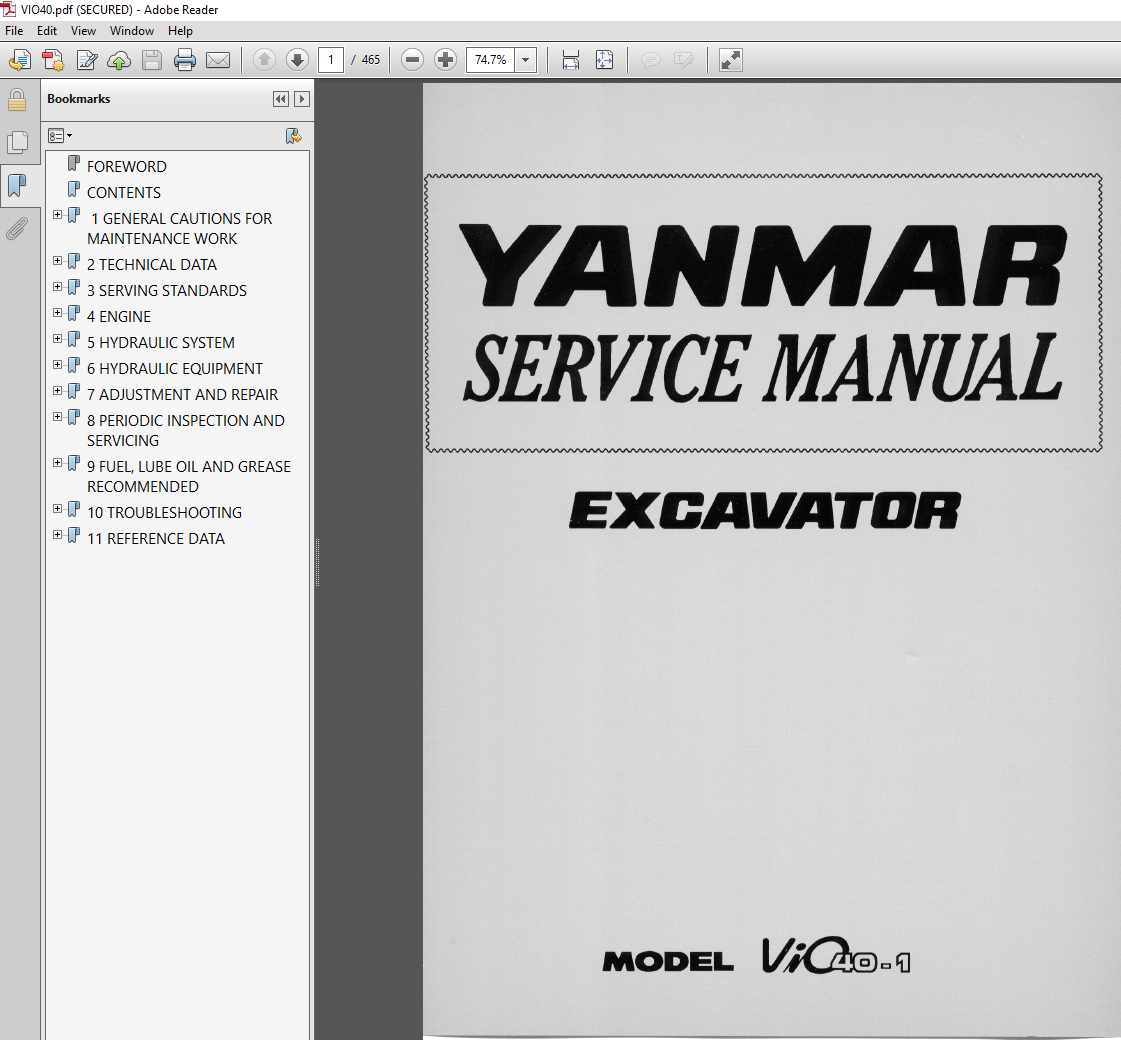The width and height of the screenshot is (1121, 1040).
Task: Zoom in with the plus button
Action: point(445,60)
